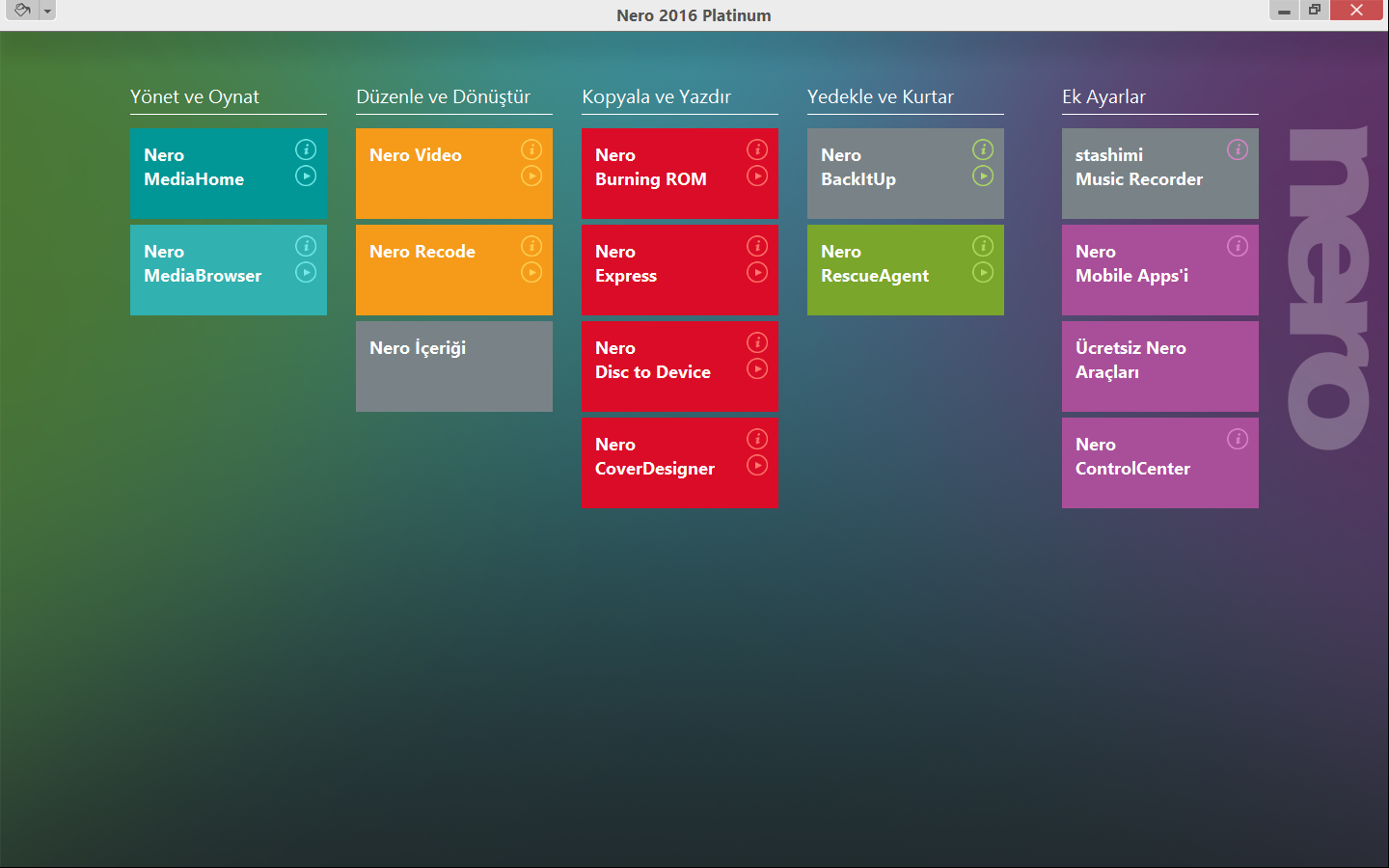Open info for Nero MediaHome

click(x=306, y=149)
